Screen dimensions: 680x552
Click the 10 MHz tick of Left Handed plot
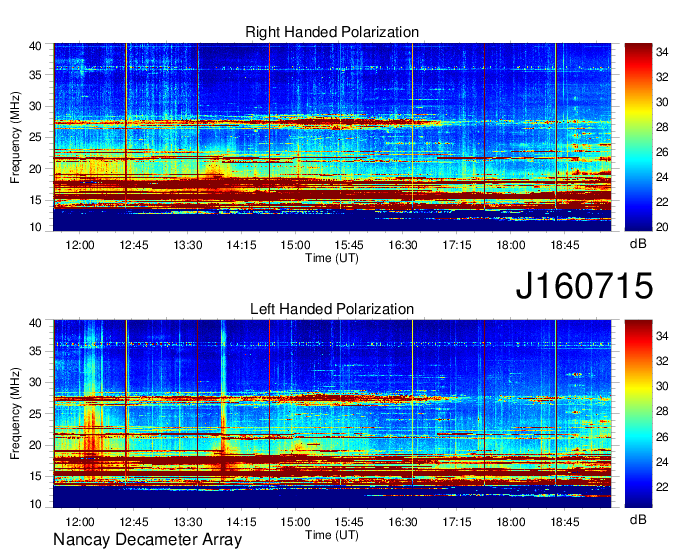(x=35, y=504)
